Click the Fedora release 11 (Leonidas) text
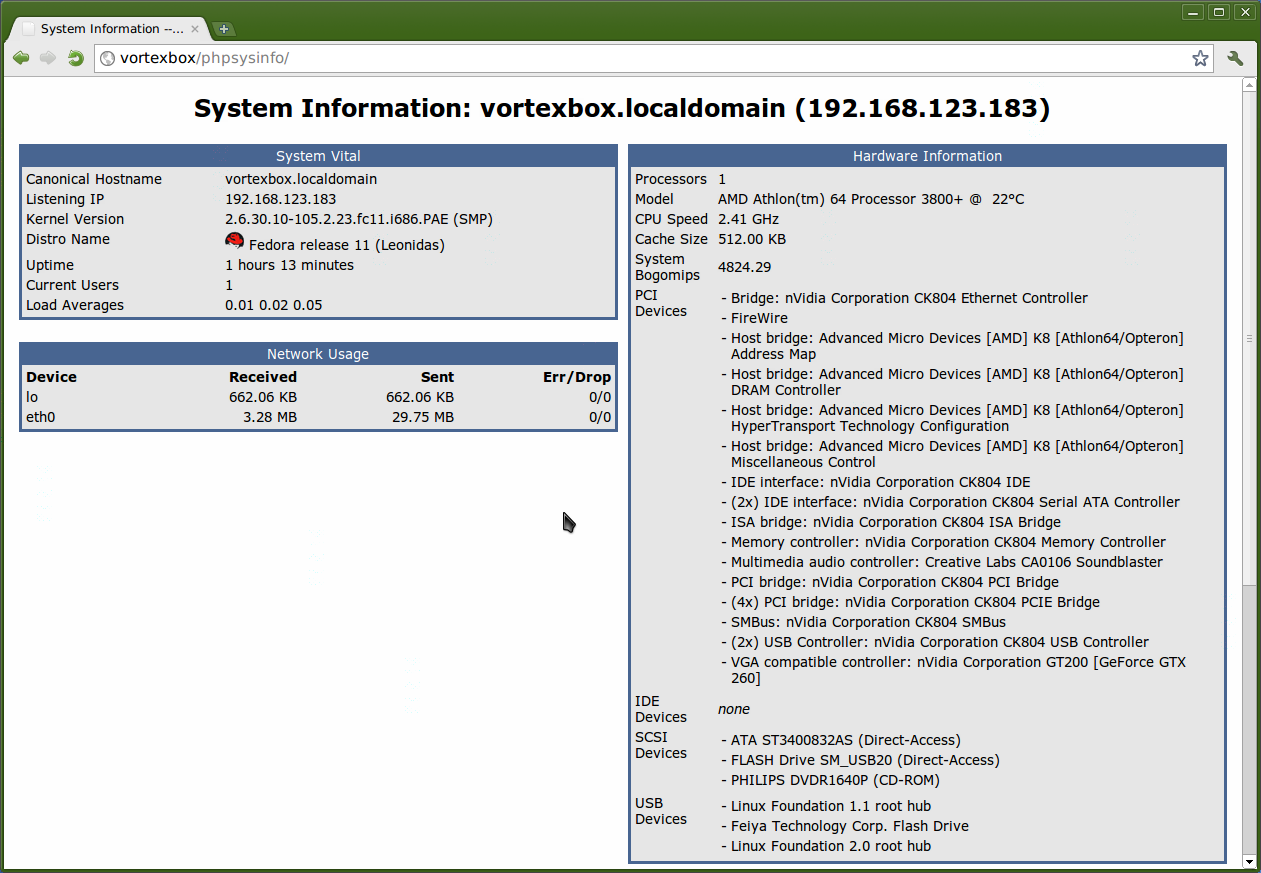Image resolution: width=1261 pixels, height=873 pixels. click(x=347, y=244)
